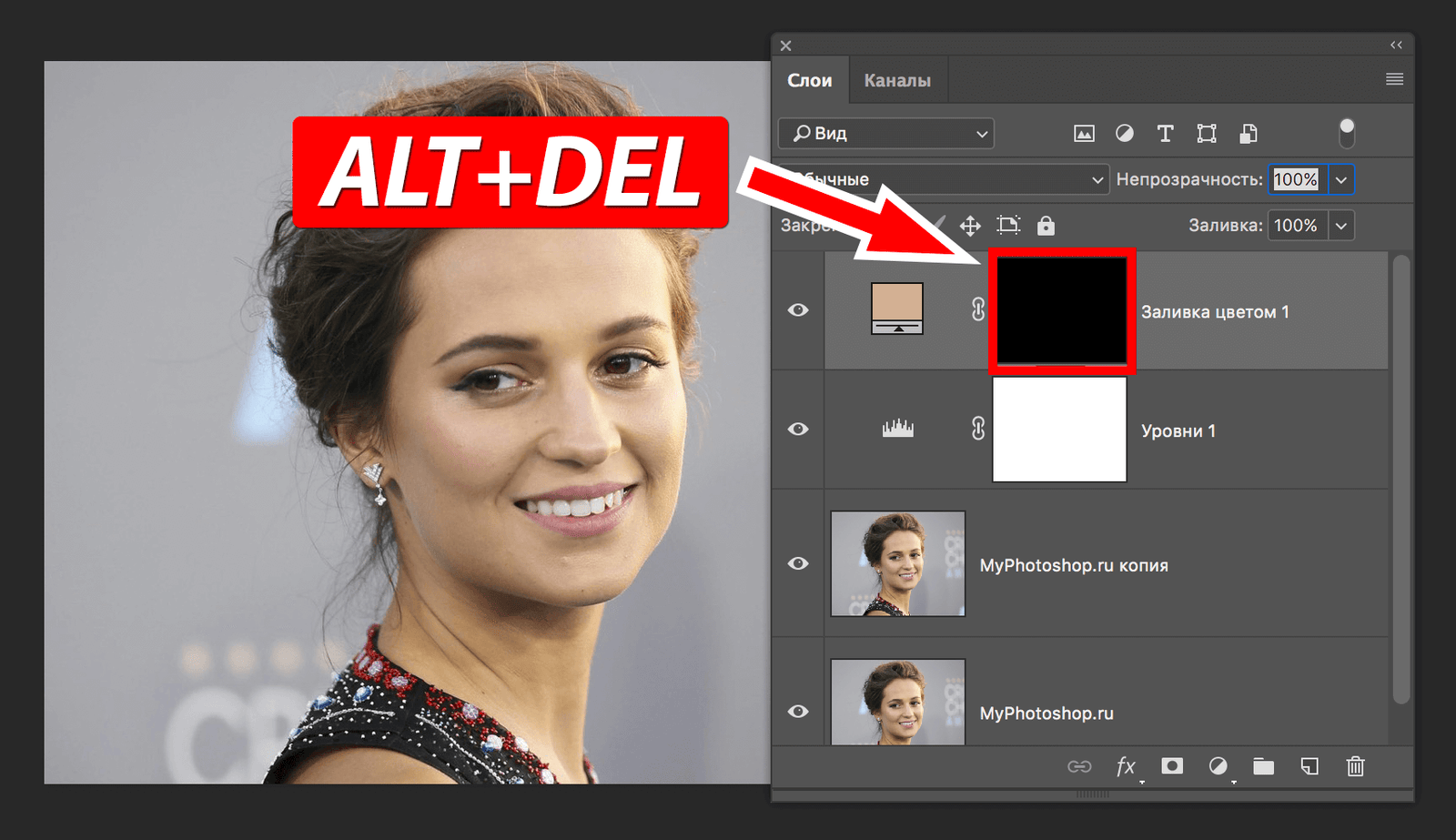The height and width of the screenshot is (840, 1456).
Task: Open the panel menu icon
Action: point(1394,79)
